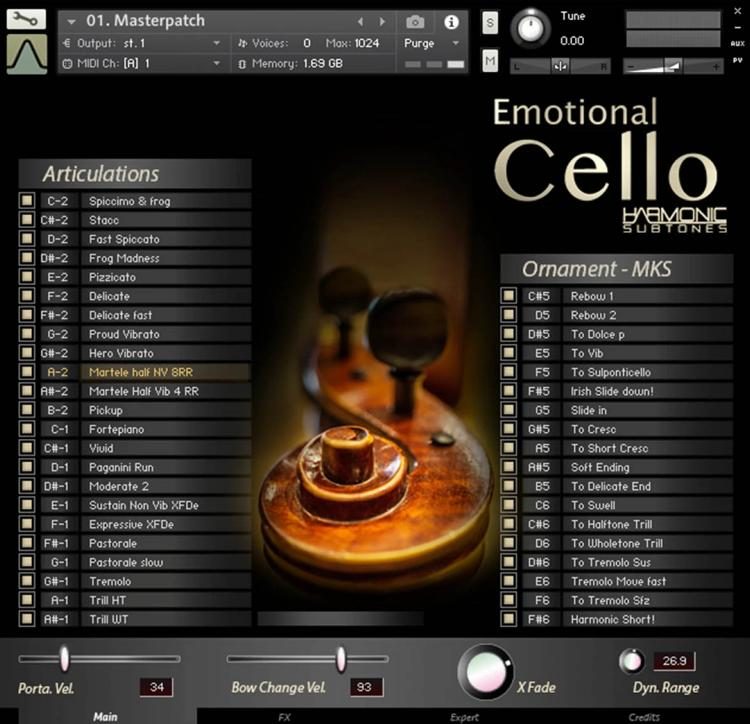
Task: Enable the Pizzicato articulation checkbox
Action: [x=27, y=276]
